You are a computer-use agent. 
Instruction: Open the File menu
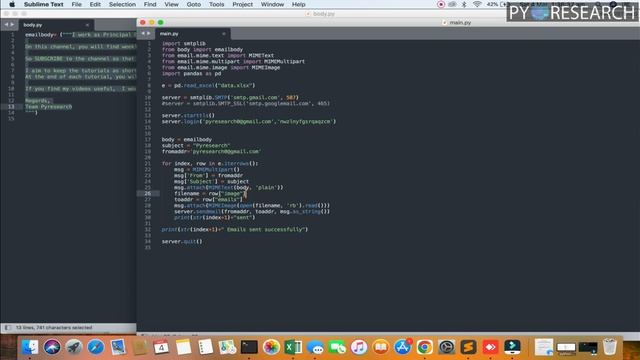pos(76,4)
